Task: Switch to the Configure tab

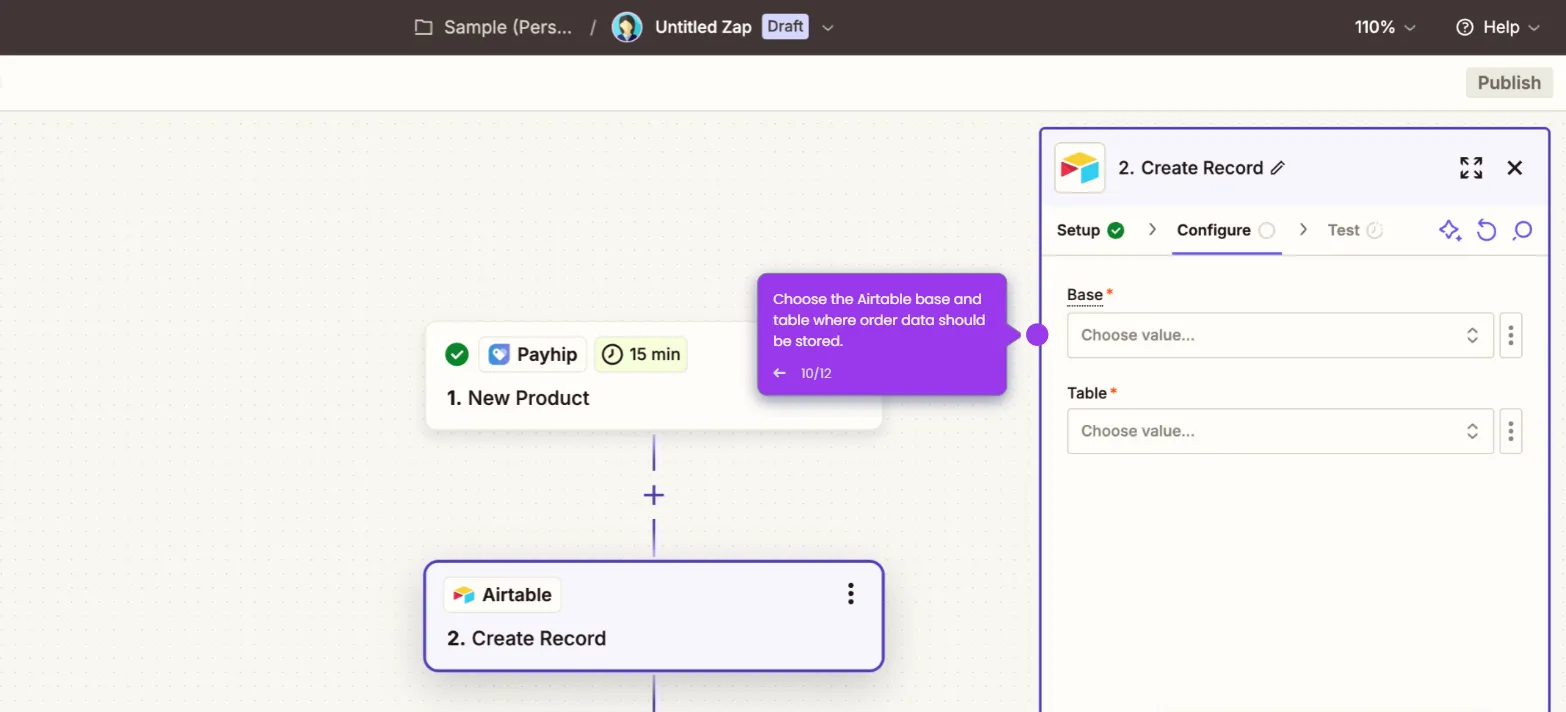Action: point(1226,230)
